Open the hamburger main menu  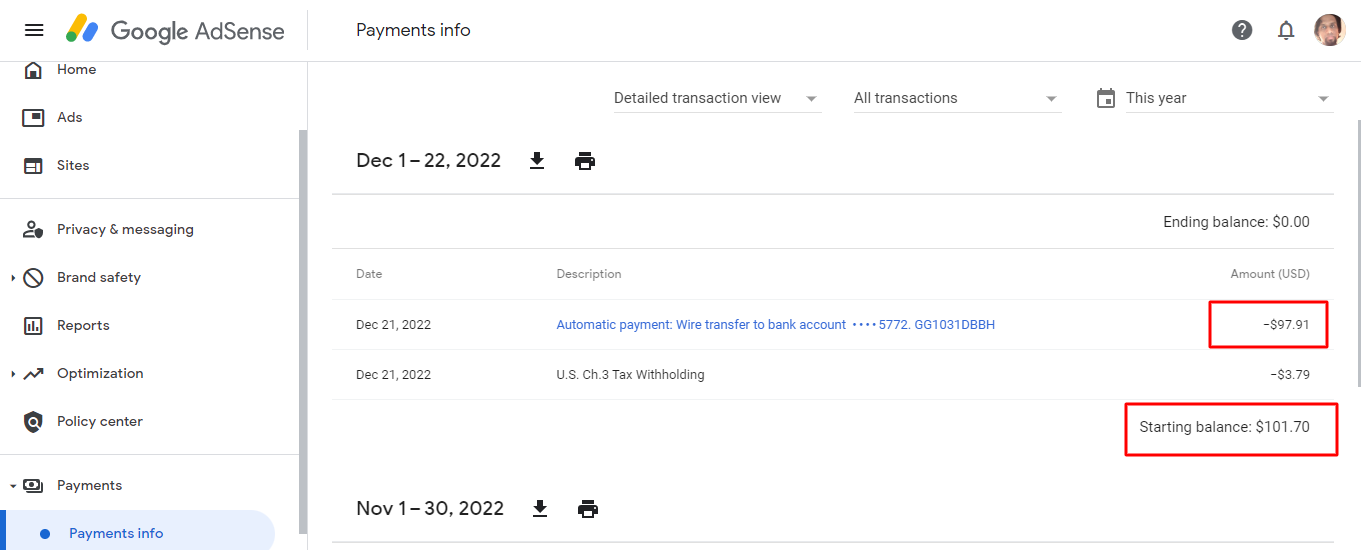(34, 30)
